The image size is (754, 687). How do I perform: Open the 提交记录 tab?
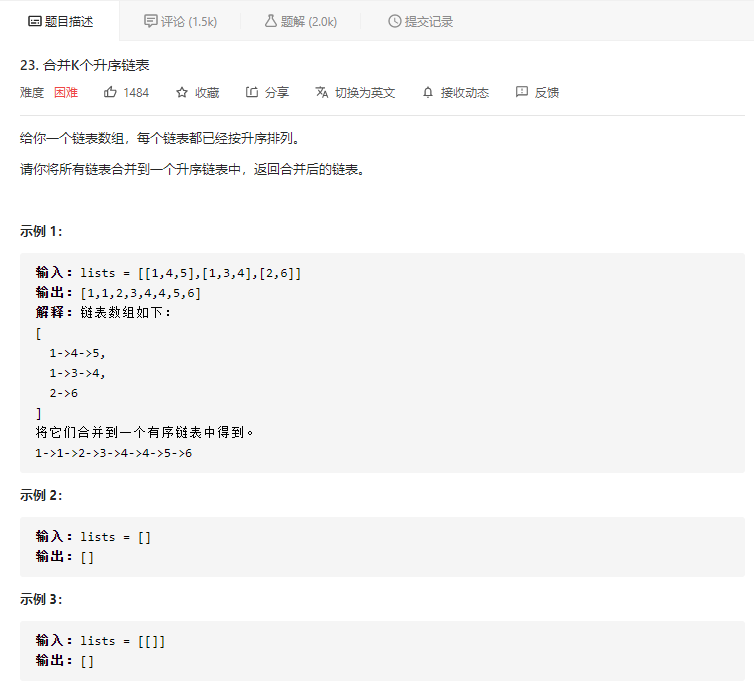(x=420, y=21)
